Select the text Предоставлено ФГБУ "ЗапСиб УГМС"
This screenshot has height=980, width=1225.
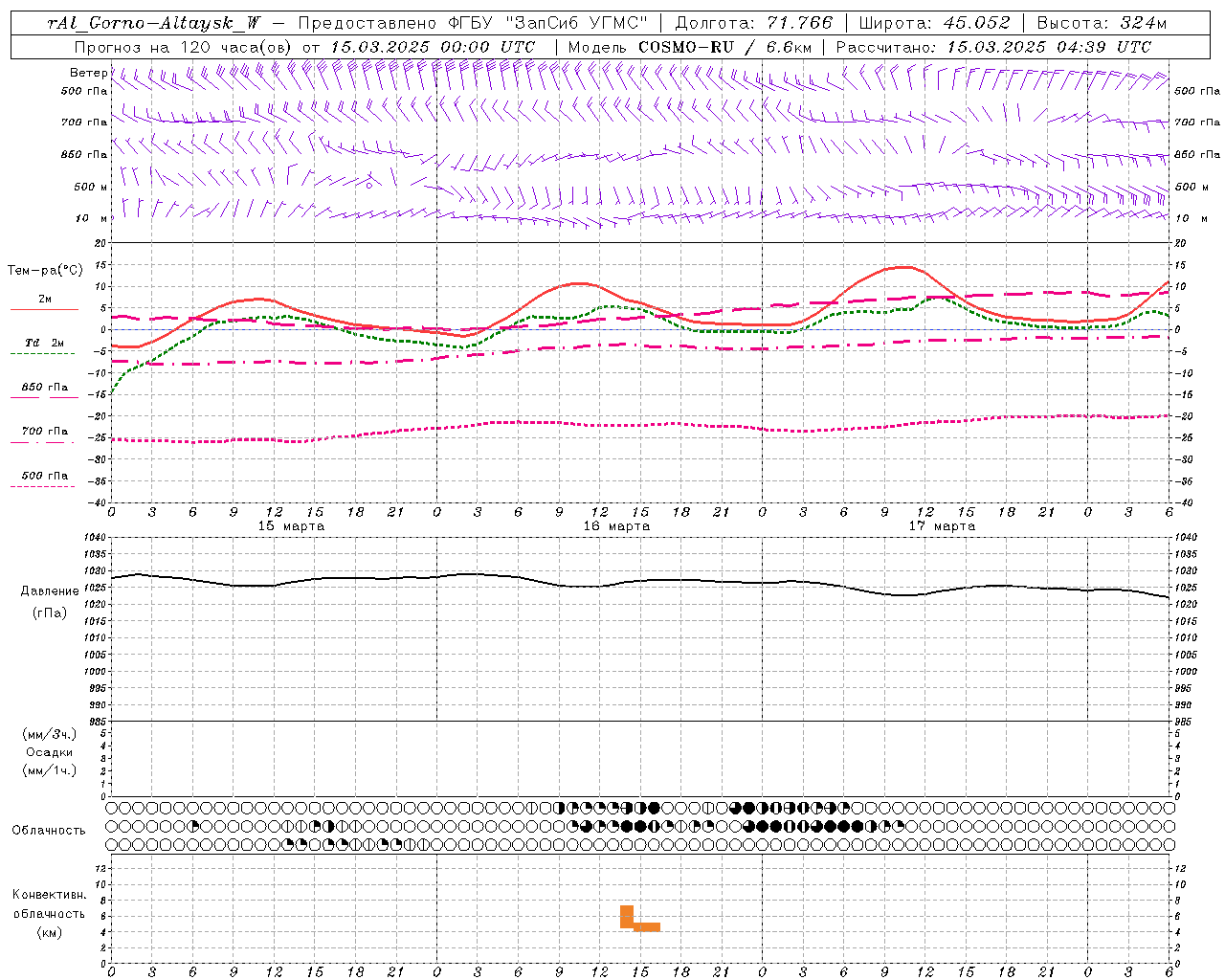(x=473, y=23)
